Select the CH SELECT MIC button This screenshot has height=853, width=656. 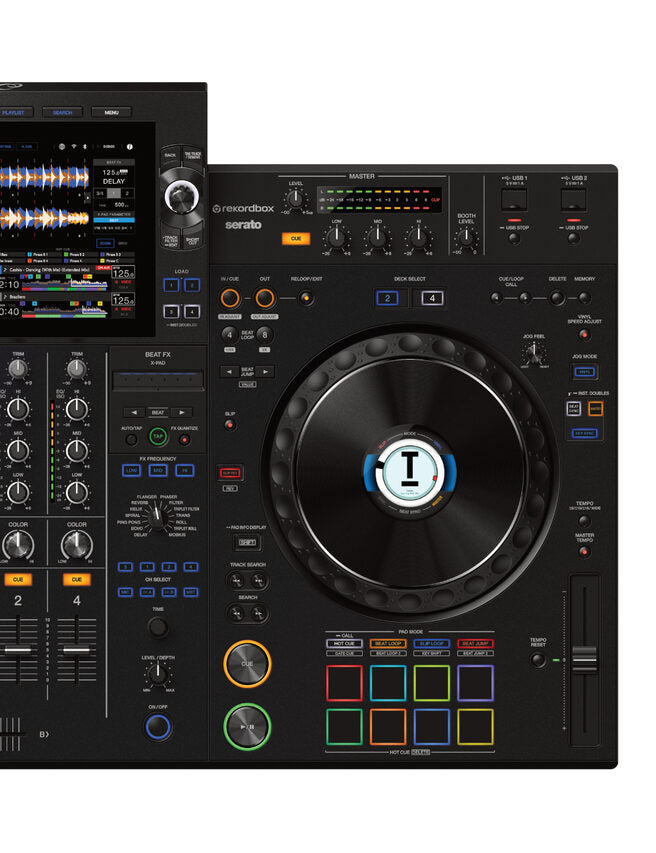point(125,592)
